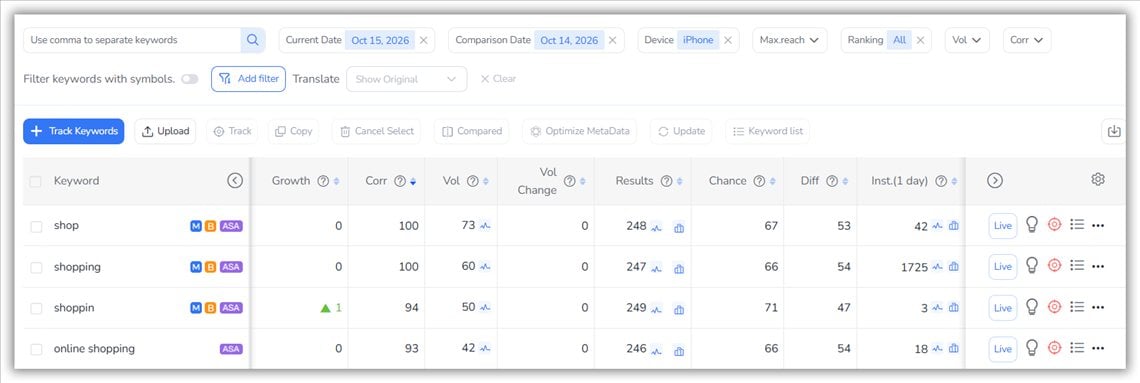The height and width of the screenshot is (383, 1140).
Task: Remove the Comparison Date filter
Action: (x=612, y=40)
